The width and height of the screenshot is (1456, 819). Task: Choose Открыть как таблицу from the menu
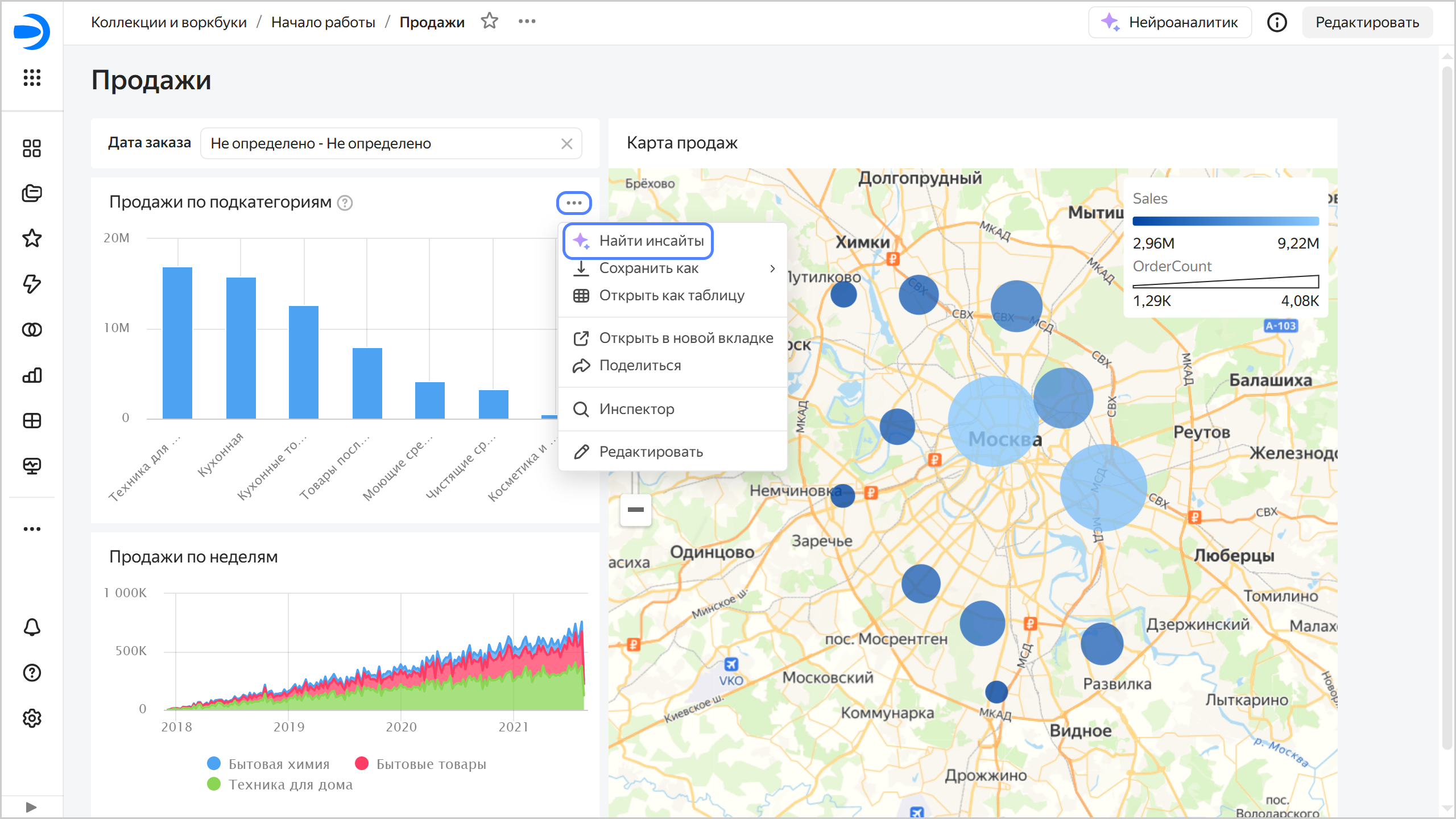tap(671, 296)
